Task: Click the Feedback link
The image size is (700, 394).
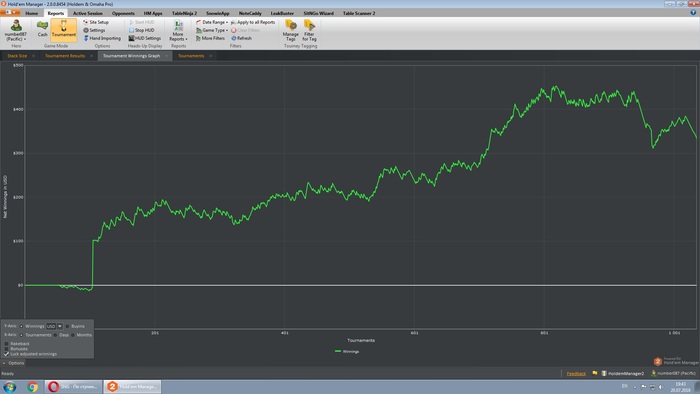Action: [x=576, y=373]
